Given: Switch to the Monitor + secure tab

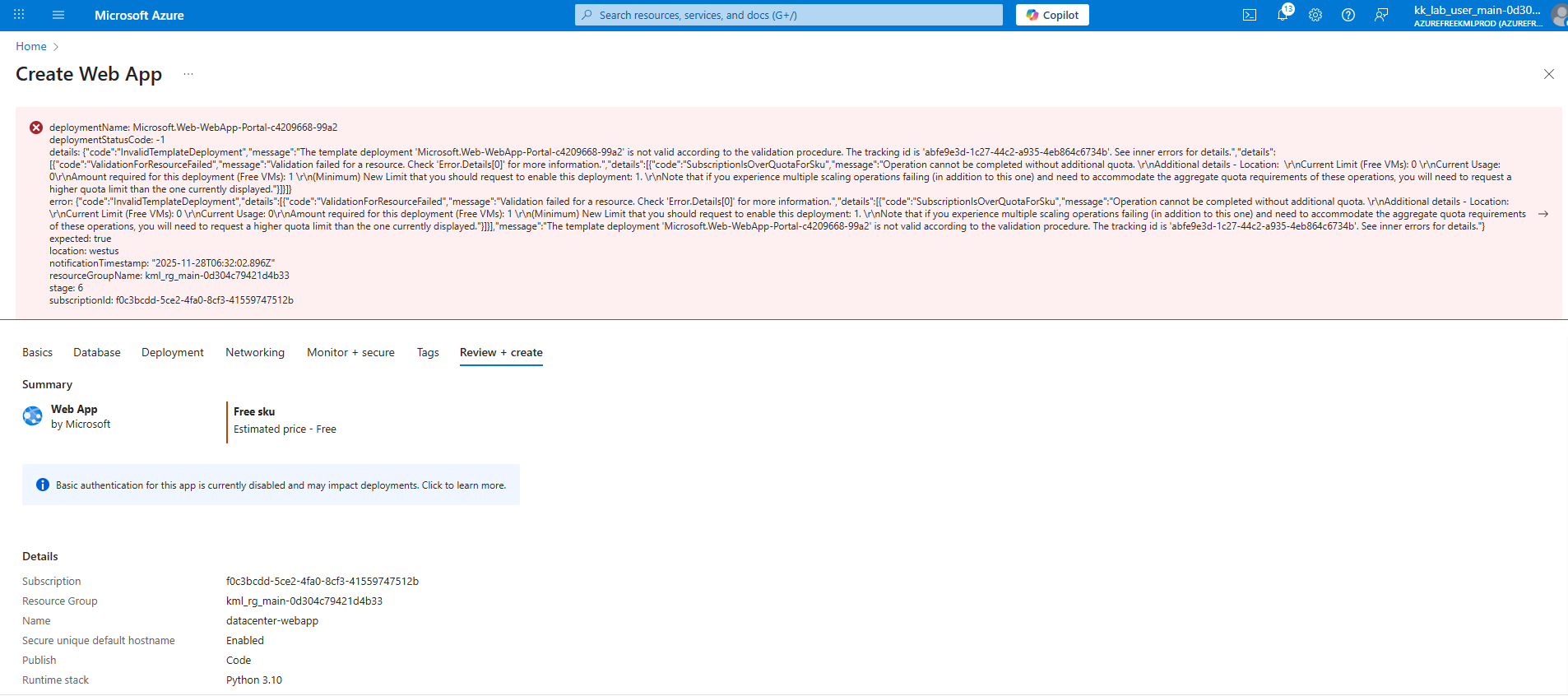Looking at the screenshot, I should pyautogui.click(x=350, y=352).
